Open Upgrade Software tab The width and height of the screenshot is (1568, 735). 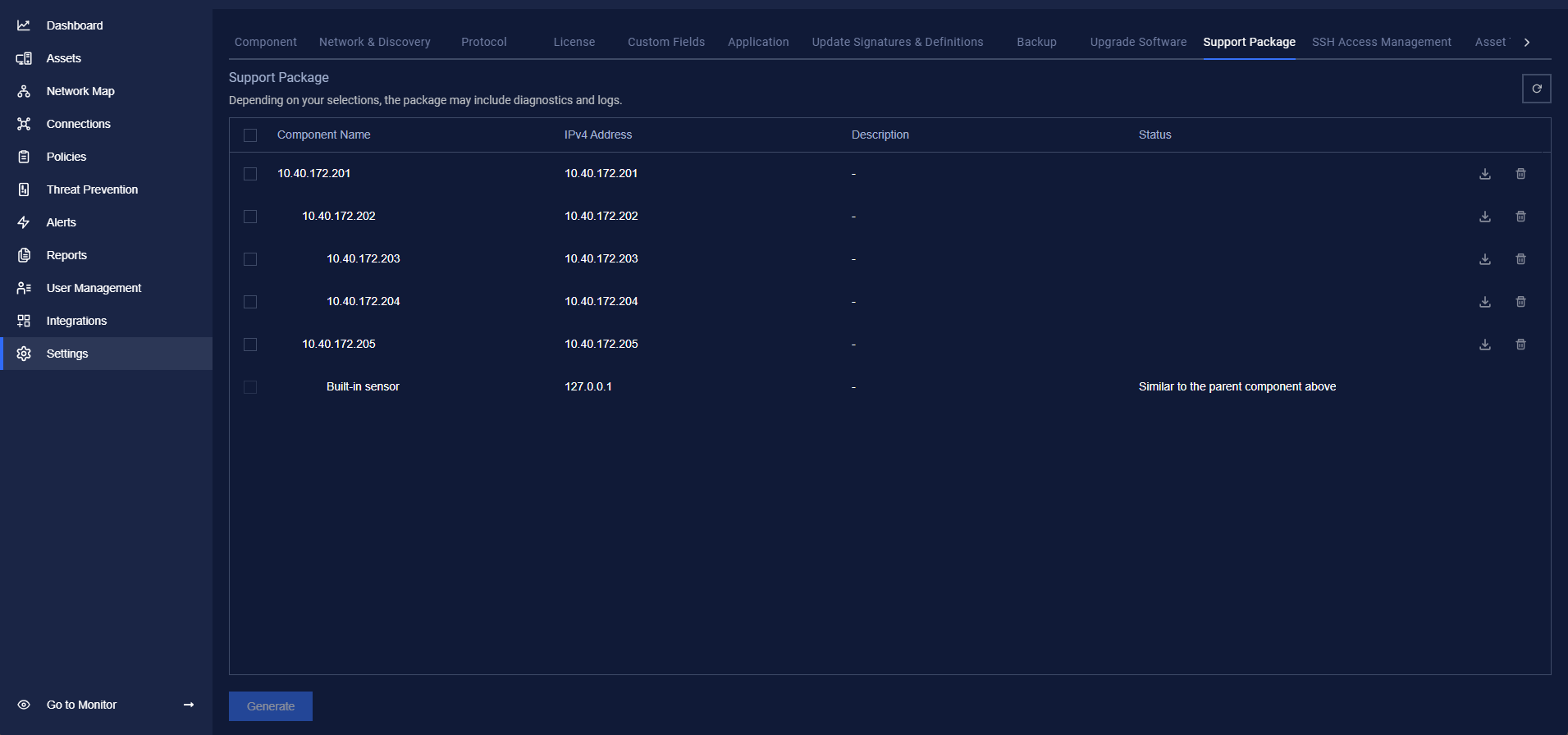coord(1138,42)
